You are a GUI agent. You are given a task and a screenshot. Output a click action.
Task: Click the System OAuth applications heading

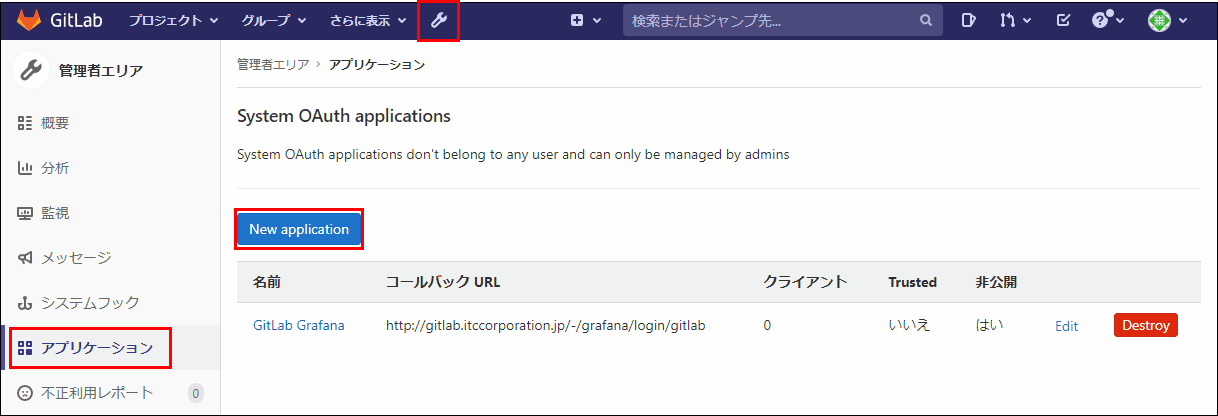(344, 116)
